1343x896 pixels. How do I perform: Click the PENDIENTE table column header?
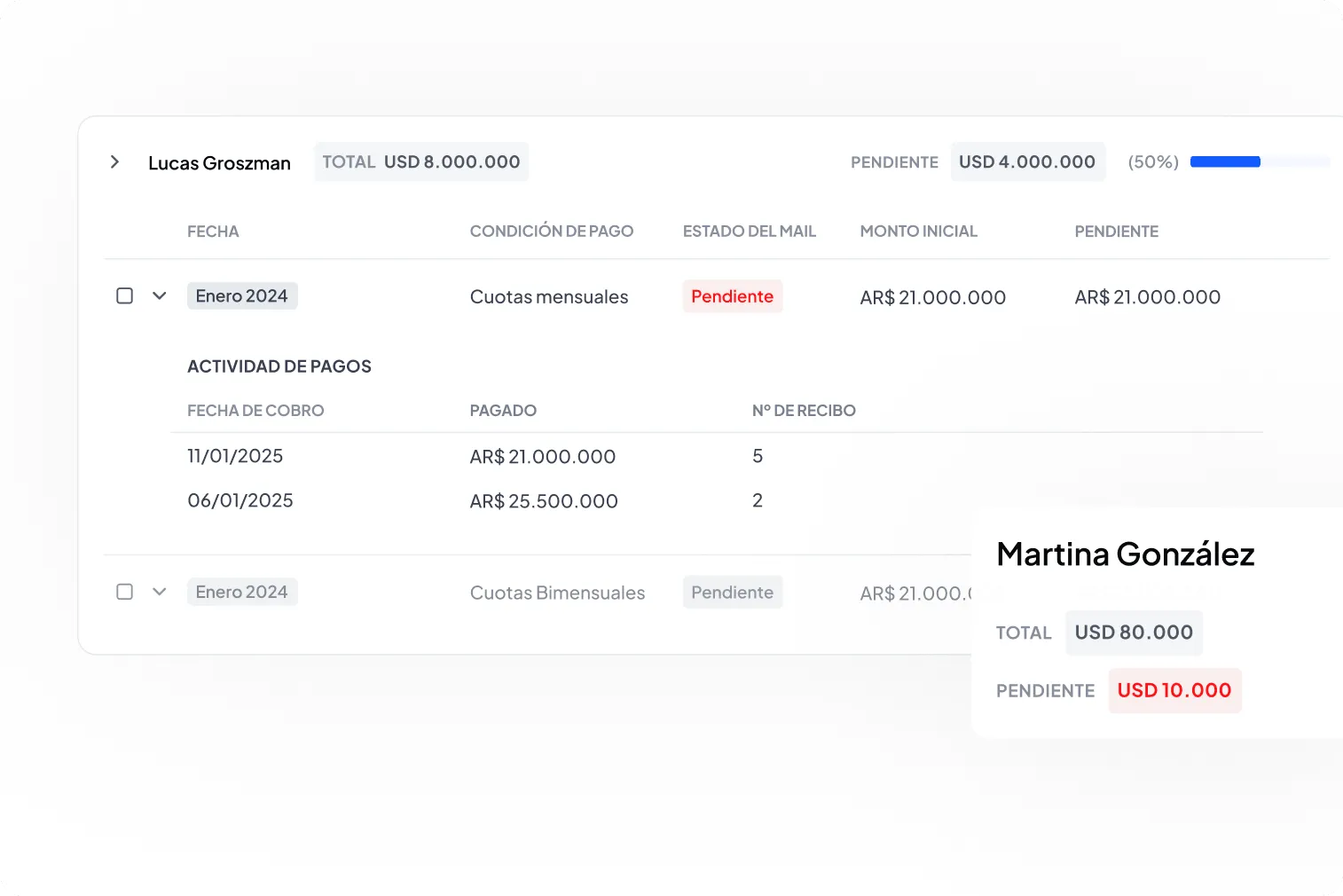click(x=1117, y=232)
